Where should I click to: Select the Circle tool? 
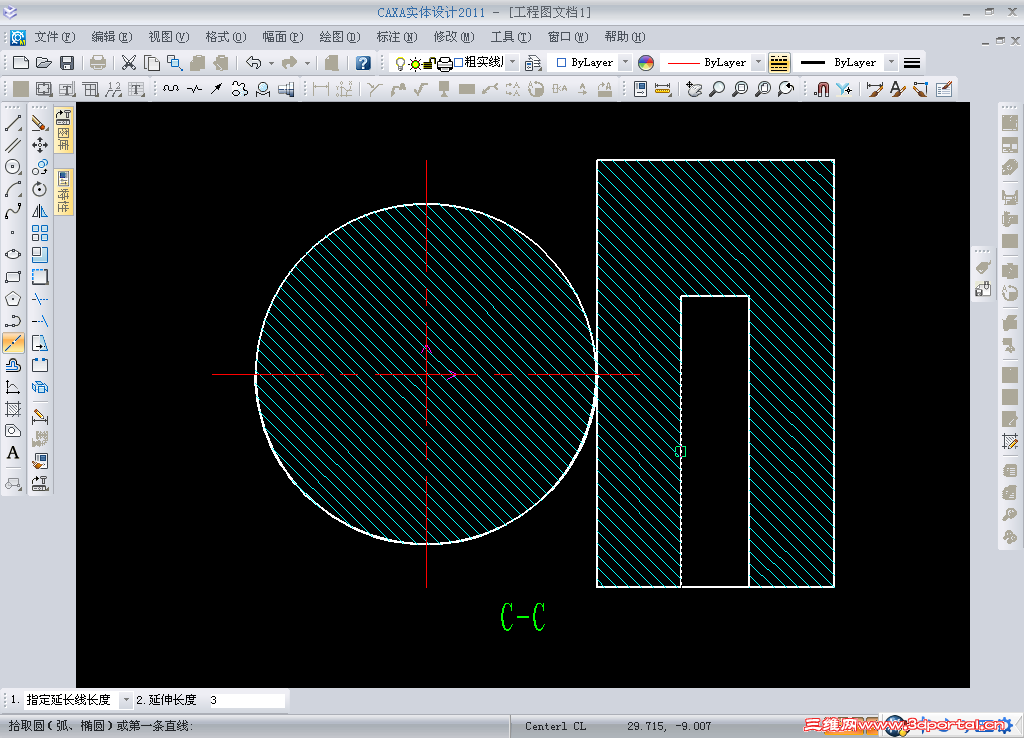(x=13, y=167)
